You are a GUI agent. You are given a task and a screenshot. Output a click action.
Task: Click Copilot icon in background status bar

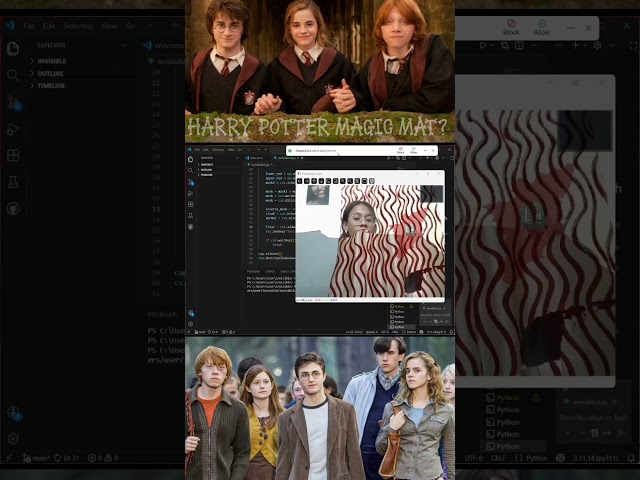[x=560, y=458]
